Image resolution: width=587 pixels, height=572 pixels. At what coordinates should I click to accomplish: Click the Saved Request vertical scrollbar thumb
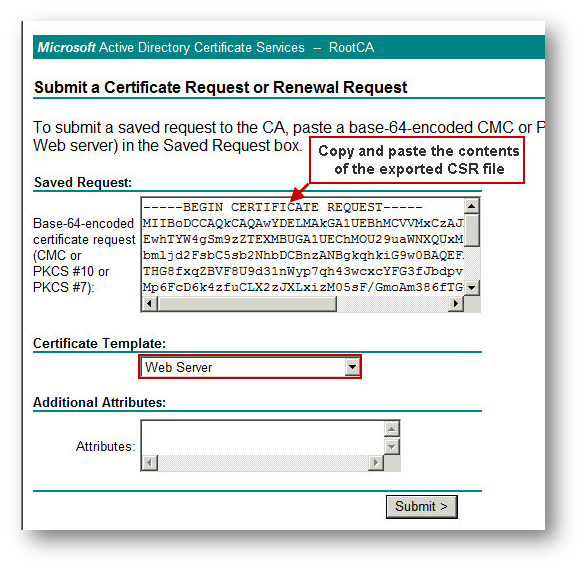472,229
